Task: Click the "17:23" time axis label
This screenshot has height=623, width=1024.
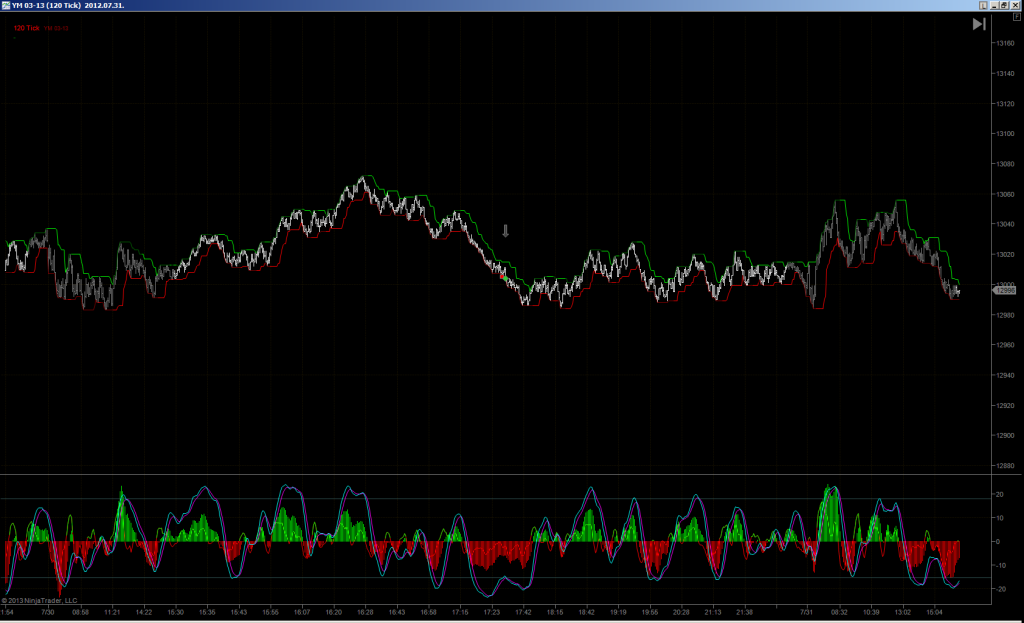Action: tap(492, 613)
